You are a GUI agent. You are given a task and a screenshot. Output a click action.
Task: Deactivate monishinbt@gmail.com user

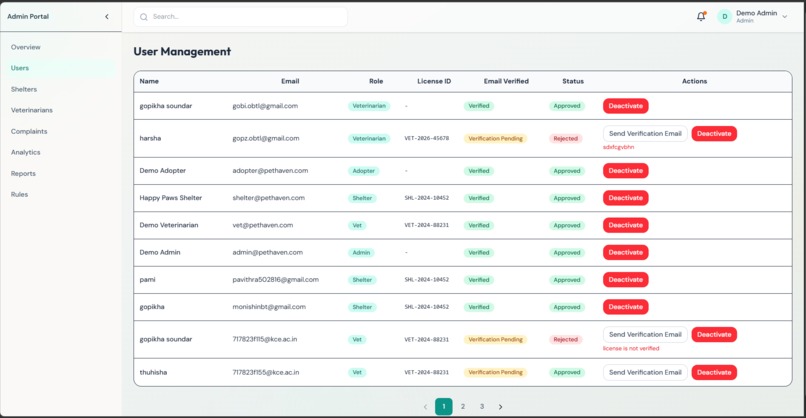pyautogui.click(x=626, y=307)
